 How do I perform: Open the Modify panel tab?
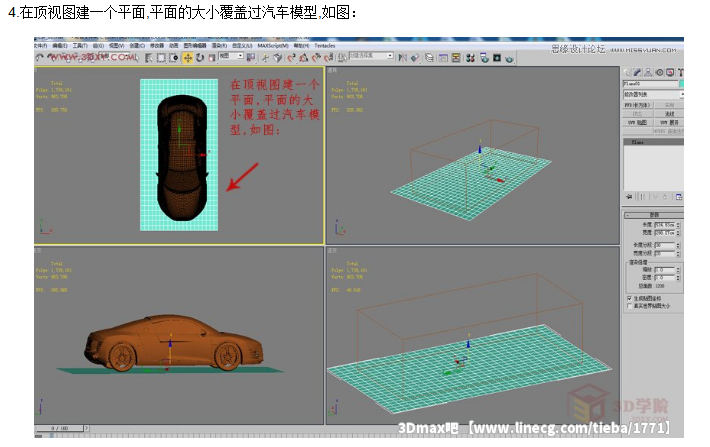(637, 72)
